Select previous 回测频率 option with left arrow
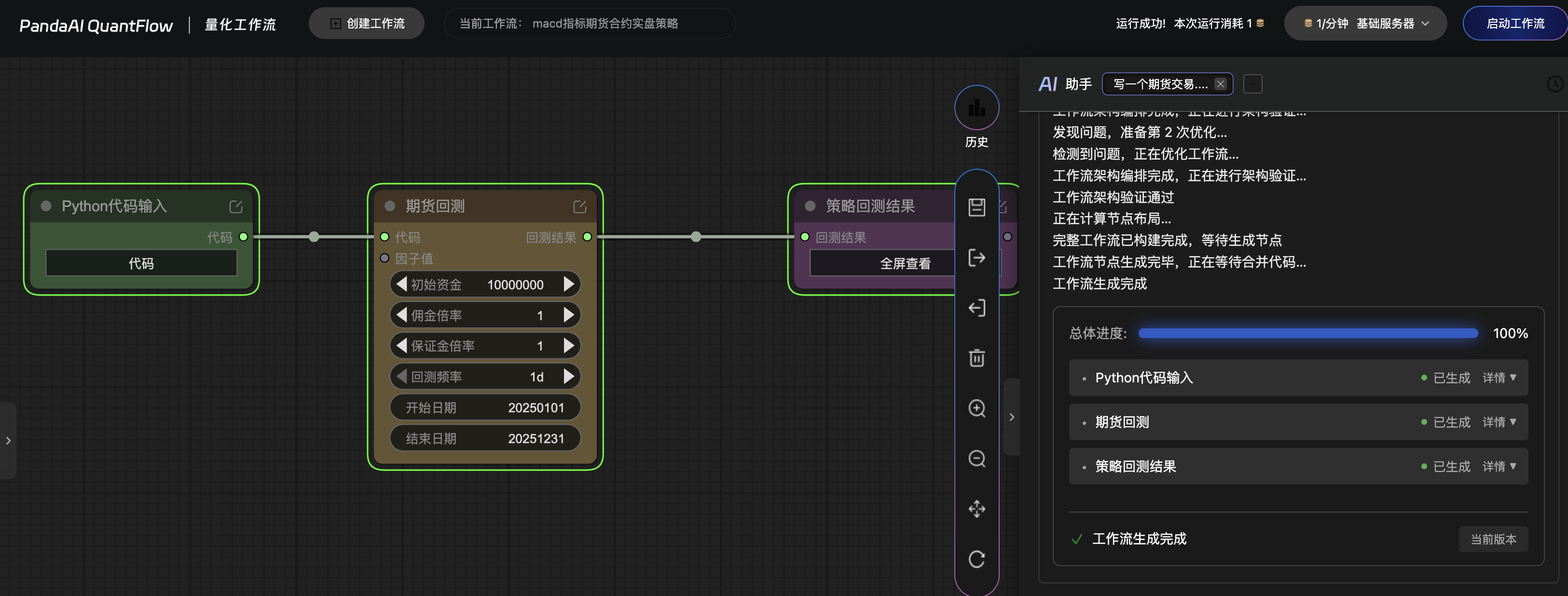The width and height of the screenshot is (1568, 596). (401, 377)
